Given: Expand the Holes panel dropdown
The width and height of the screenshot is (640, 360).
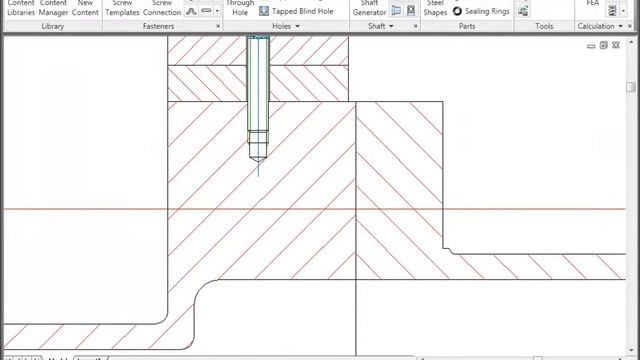Looking at the screenshot, I should tap(297, 27).
